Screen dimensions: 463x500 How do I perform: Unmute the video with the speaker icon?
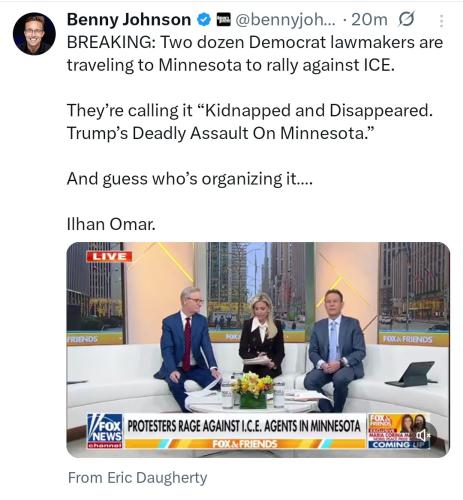421,435
